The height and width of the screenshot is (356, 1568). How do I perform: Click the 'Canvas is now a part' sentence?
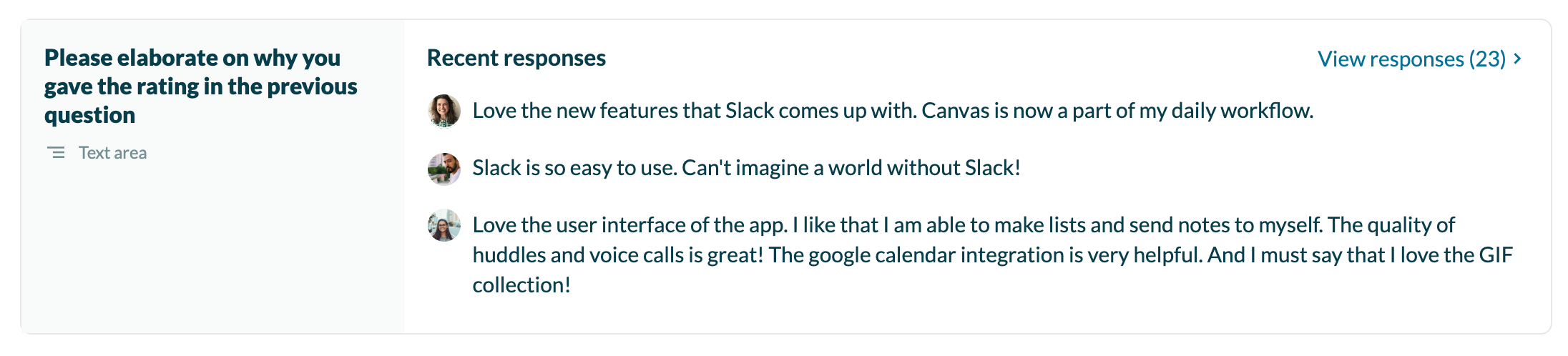tap(1117, 111)
